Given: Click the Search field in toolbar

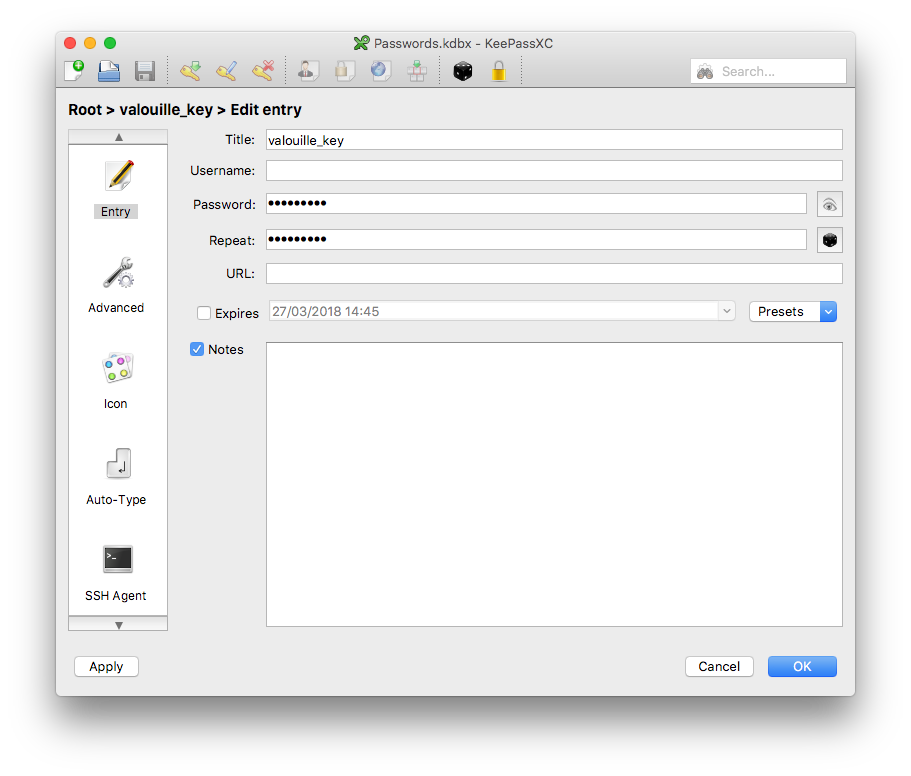Looking at the screenshot, I should [x=768, y=71].
